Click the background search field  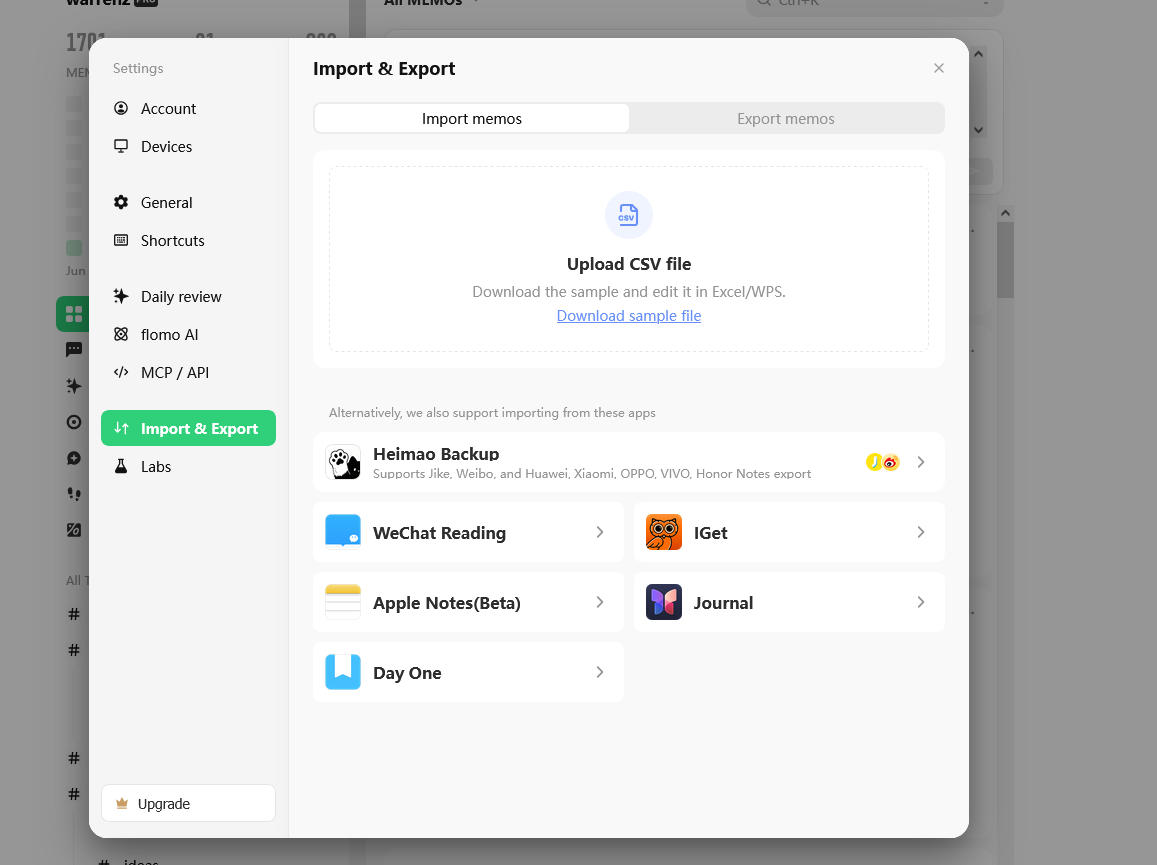pos(876,4)
